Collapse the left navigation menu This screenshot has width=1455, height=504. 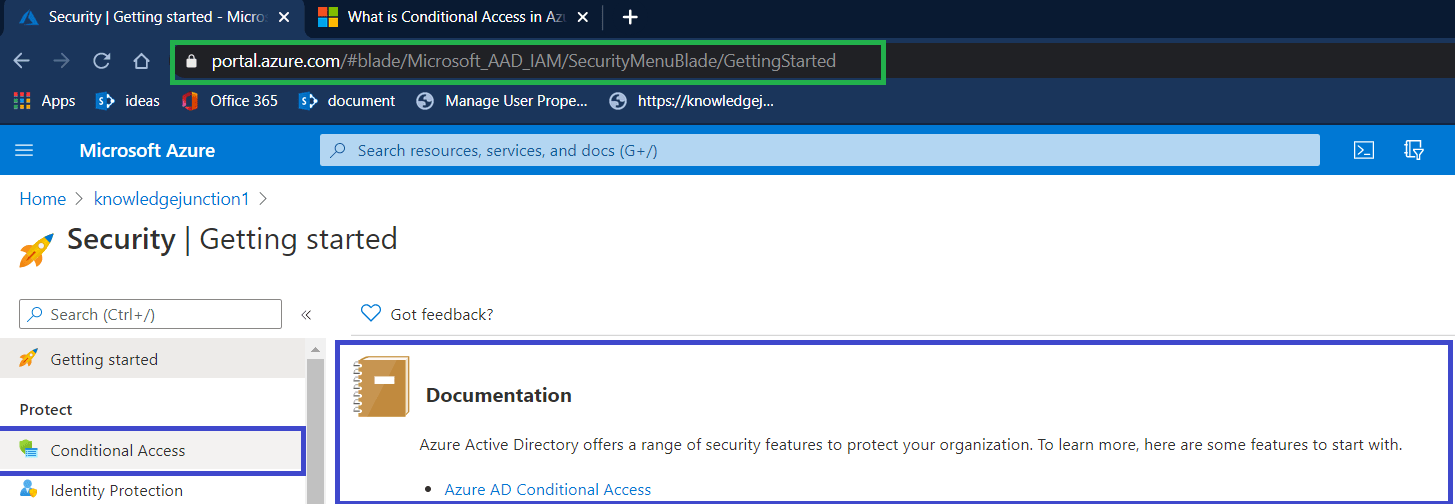pyautogui.click(x=306, y=314)
